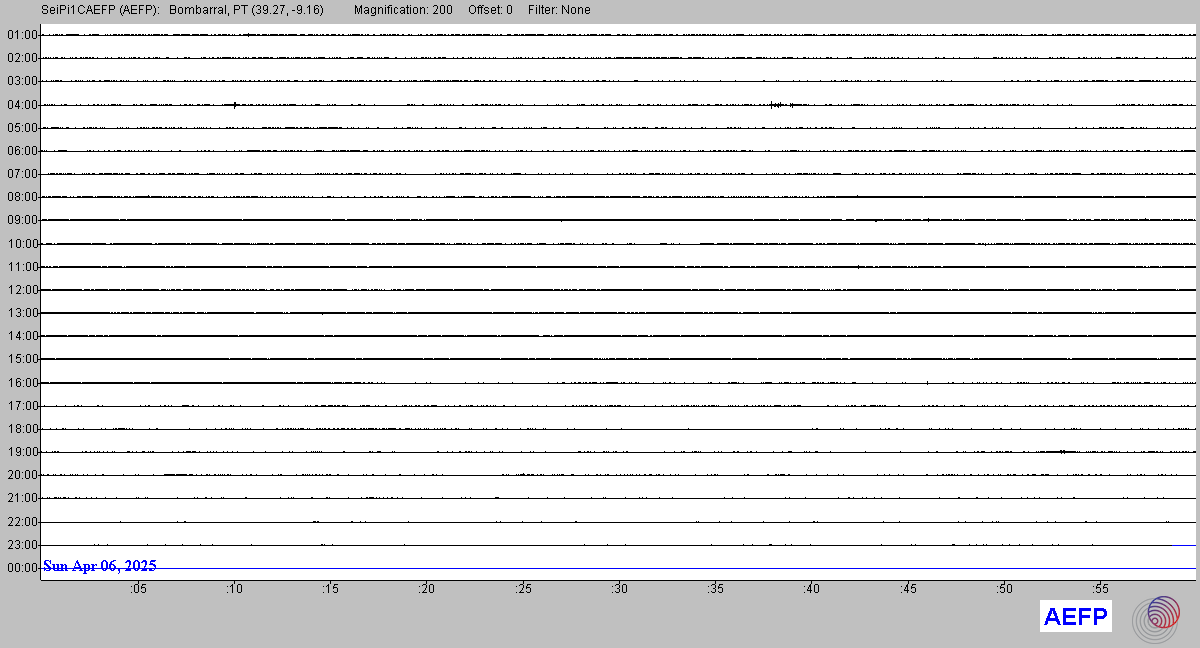
Task: Click the seismic spike at 04:00 near :10
Action: pos(234,104)
